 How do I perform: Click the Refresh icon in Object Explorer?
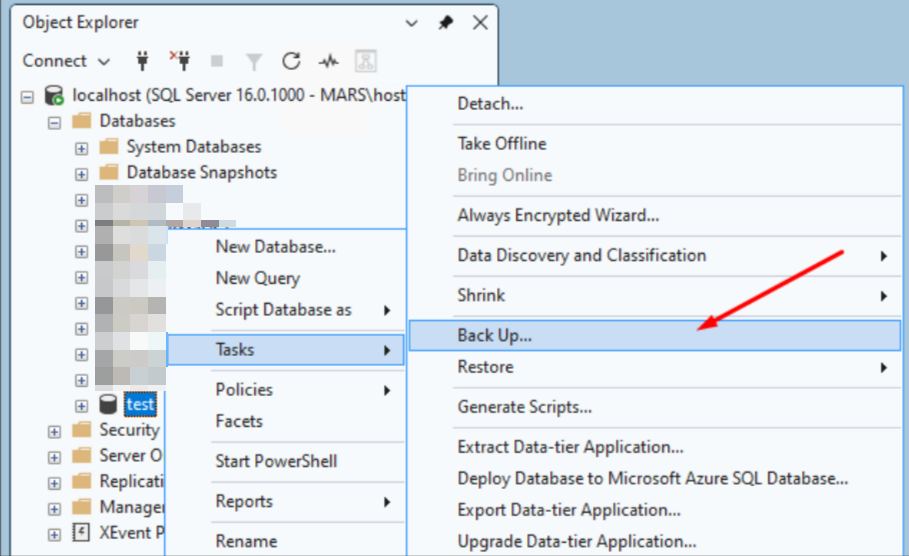[x=291, y=61]
